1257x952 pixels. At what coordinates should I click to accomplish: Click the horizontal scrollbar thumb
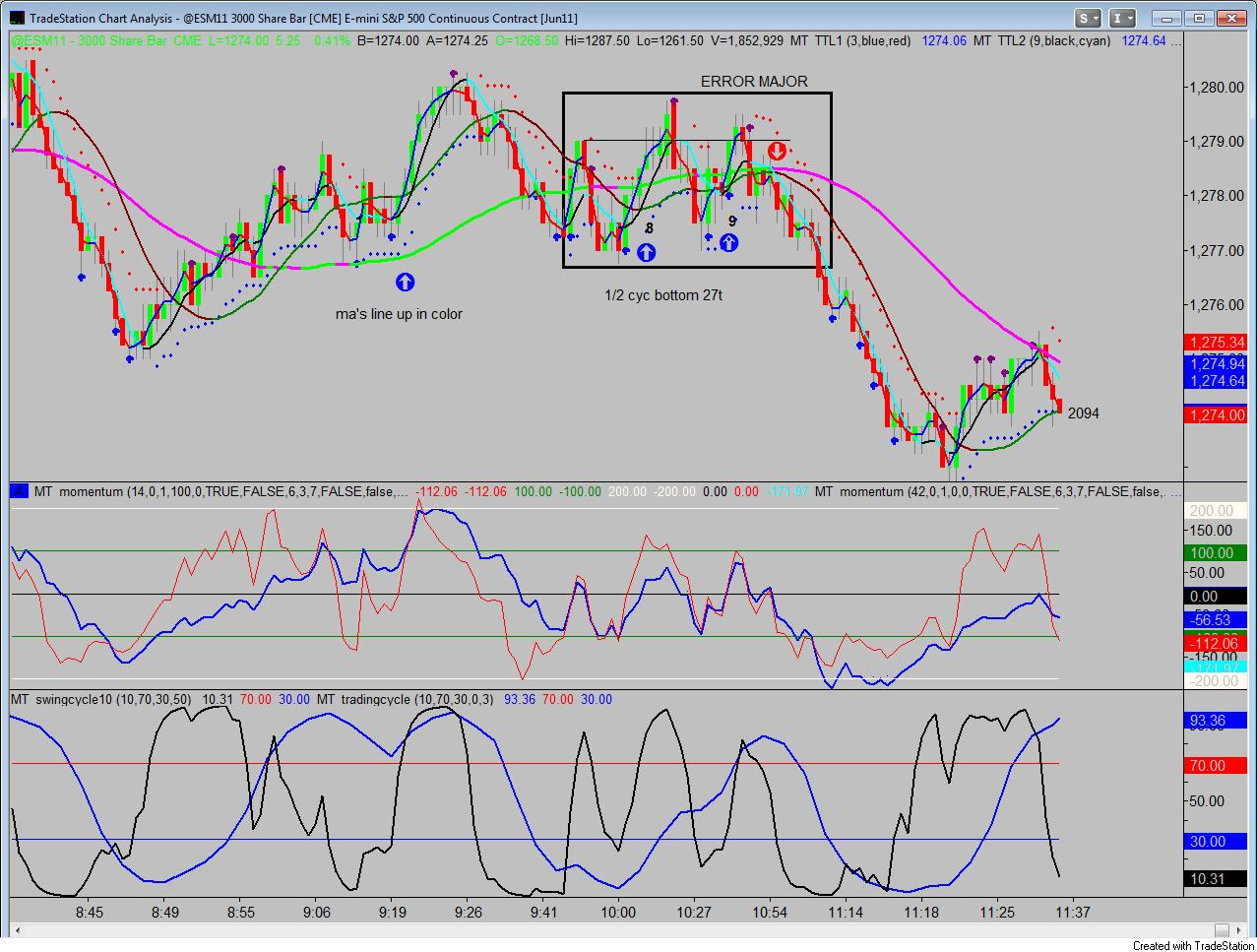coord(1222,929)
